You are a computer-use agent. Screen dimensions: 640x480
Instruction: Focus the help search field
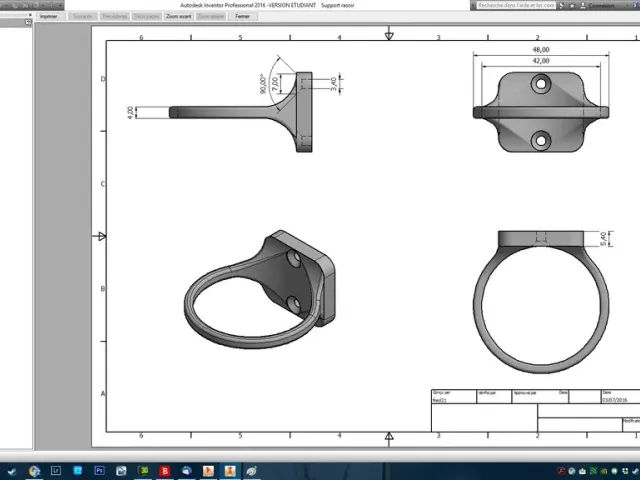coord(516,5)
